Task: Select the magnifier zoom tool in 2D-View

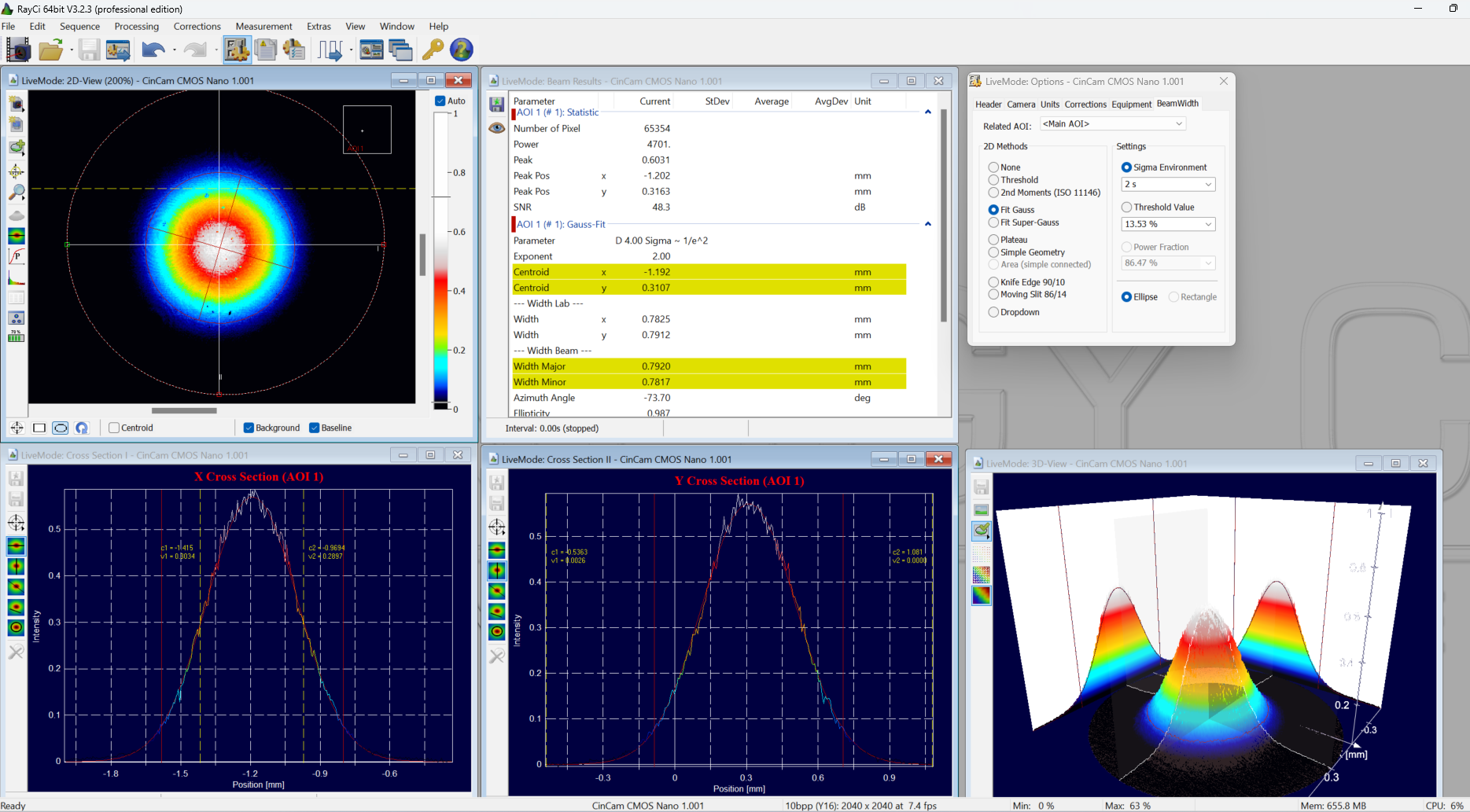Action: tap(16, 193)
